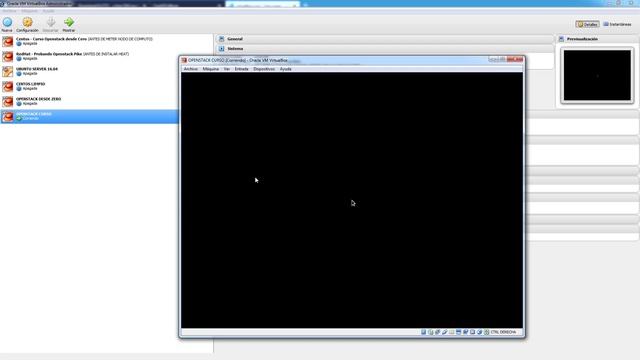This screenshot has height=360, width=640.
Task: Open Configuración gear icon in the toolbar
Action: (27, 22)
